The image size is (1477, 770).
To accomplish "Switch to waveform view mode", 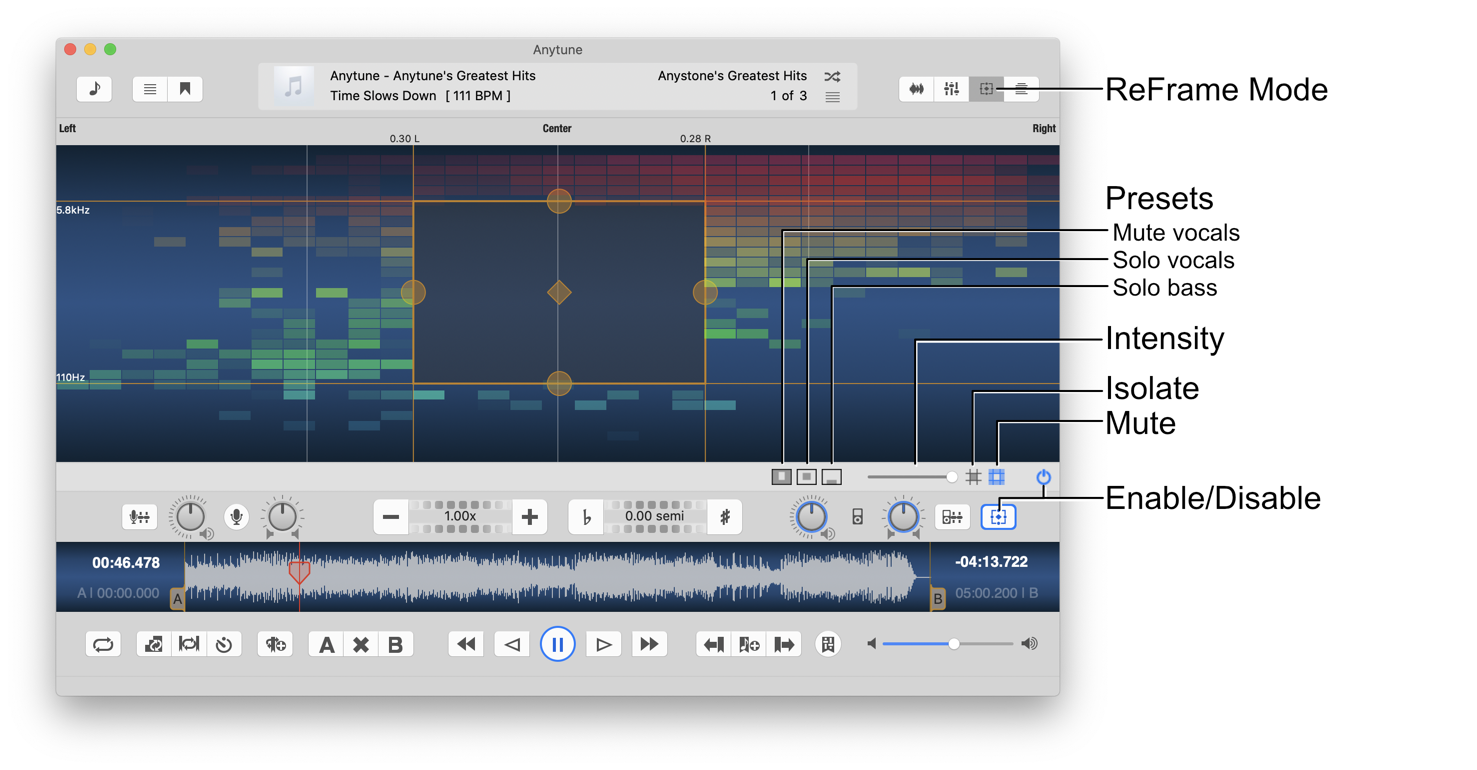I will click(x=916, y=89).
